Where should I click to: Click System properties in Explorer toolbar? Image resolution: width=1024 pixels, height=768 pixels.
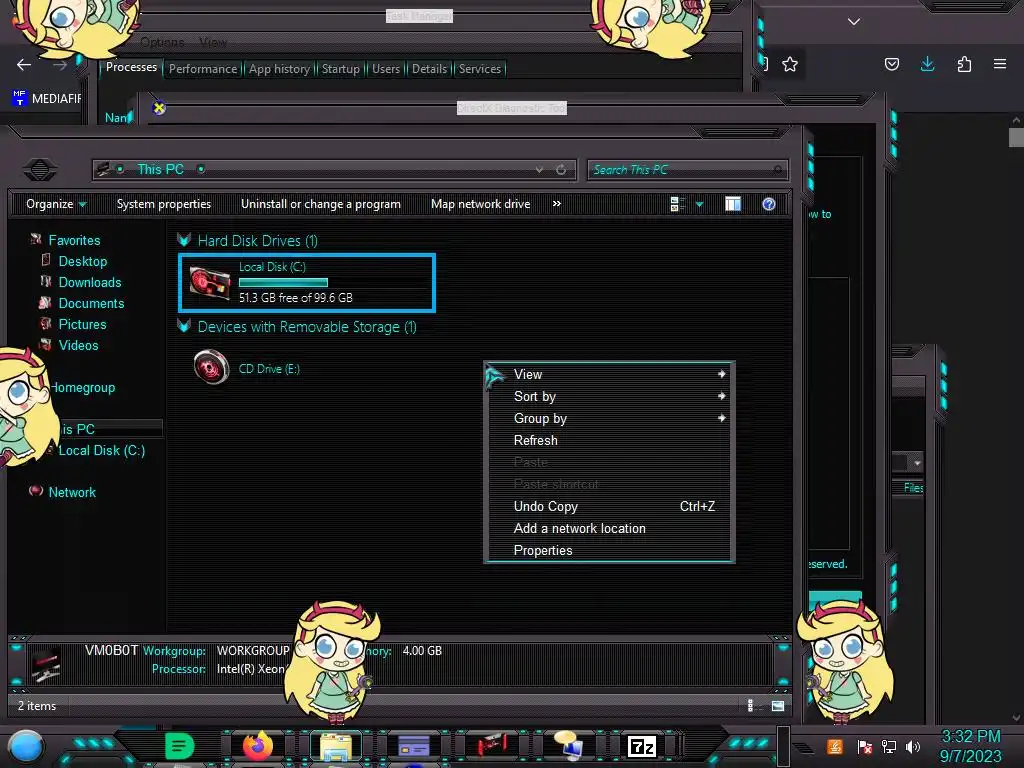(164, 204)
